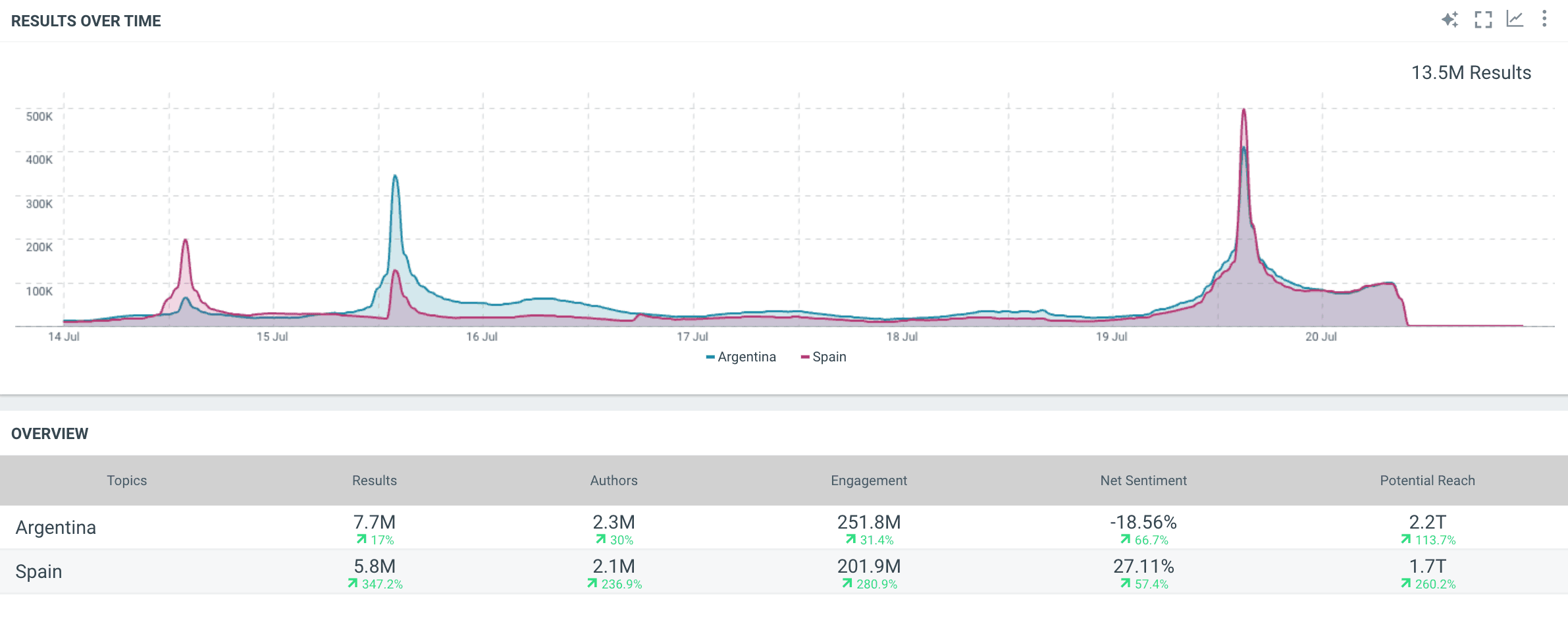Viewport: 1568px width, 628px height.
Task: Click the 19 Jul peak on chart
Action: click(x=1243, y=110)
